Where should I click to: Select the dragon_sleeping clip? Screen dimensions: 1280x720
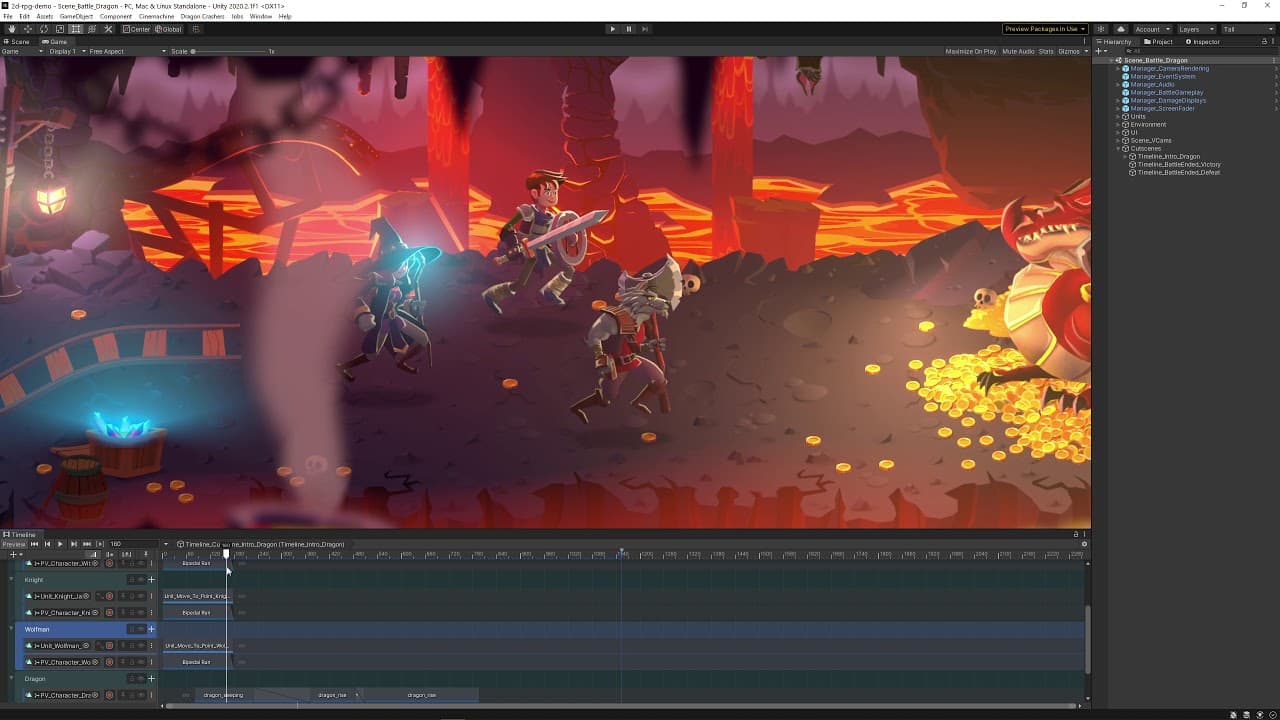click(223, 695)
